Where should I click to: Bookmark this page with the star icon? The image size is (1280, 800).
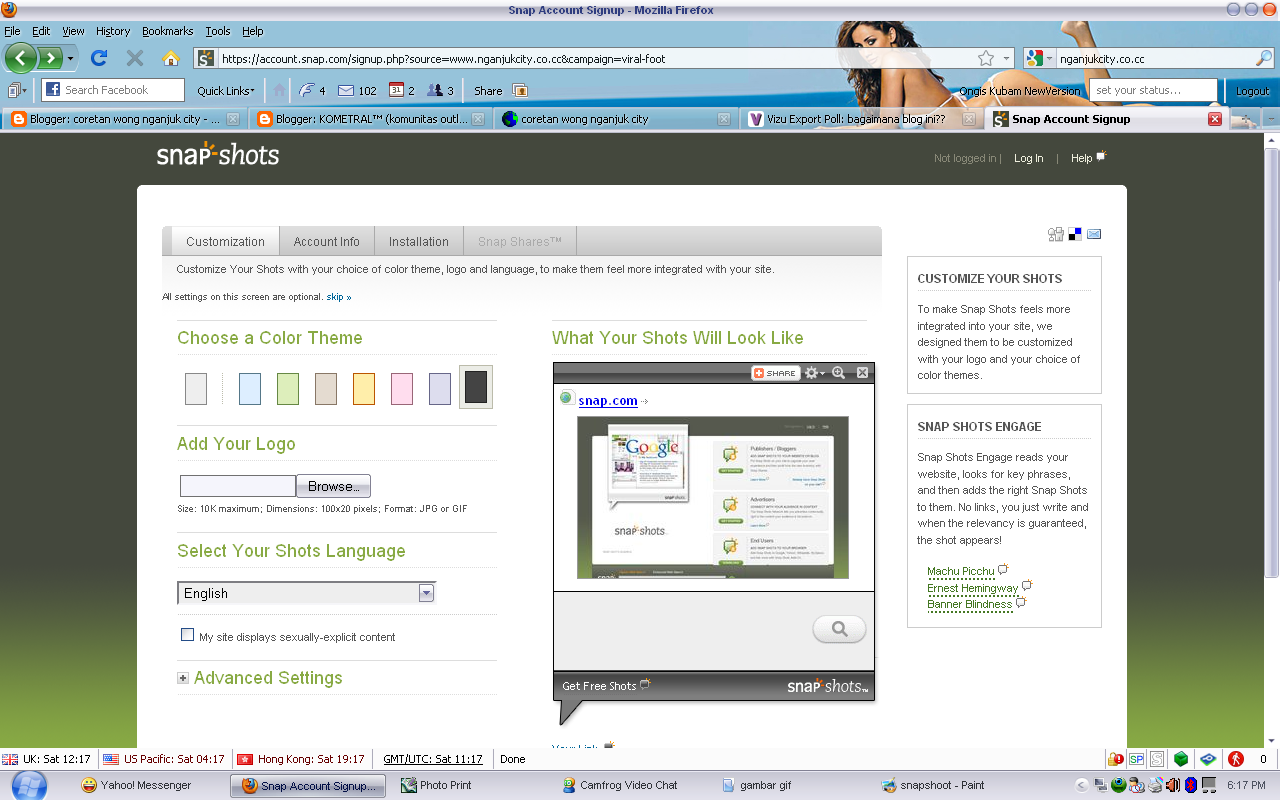coord(986,58)
